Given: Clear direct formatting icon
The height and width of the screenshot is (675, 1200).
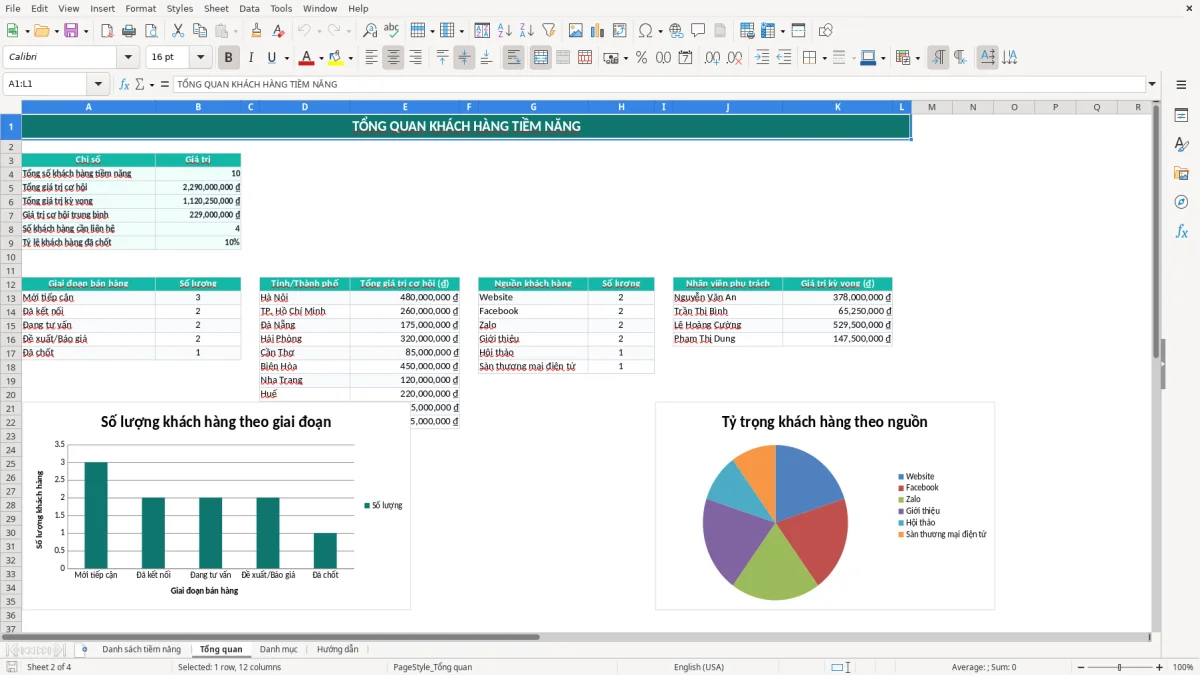Looking at the screenshot, I should click(x=277, y=31).
